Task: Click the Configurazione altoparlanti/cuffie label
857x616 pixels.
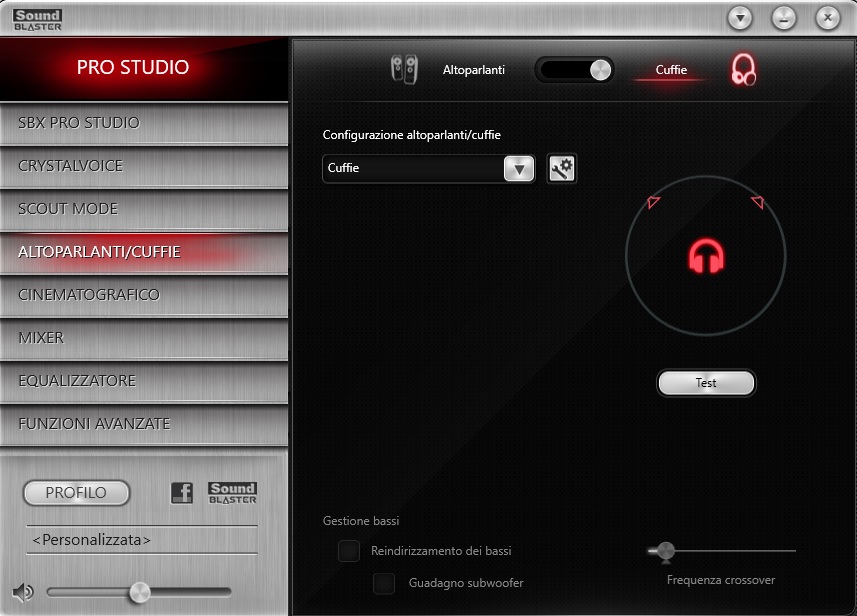Action: (x=412, y=135)
